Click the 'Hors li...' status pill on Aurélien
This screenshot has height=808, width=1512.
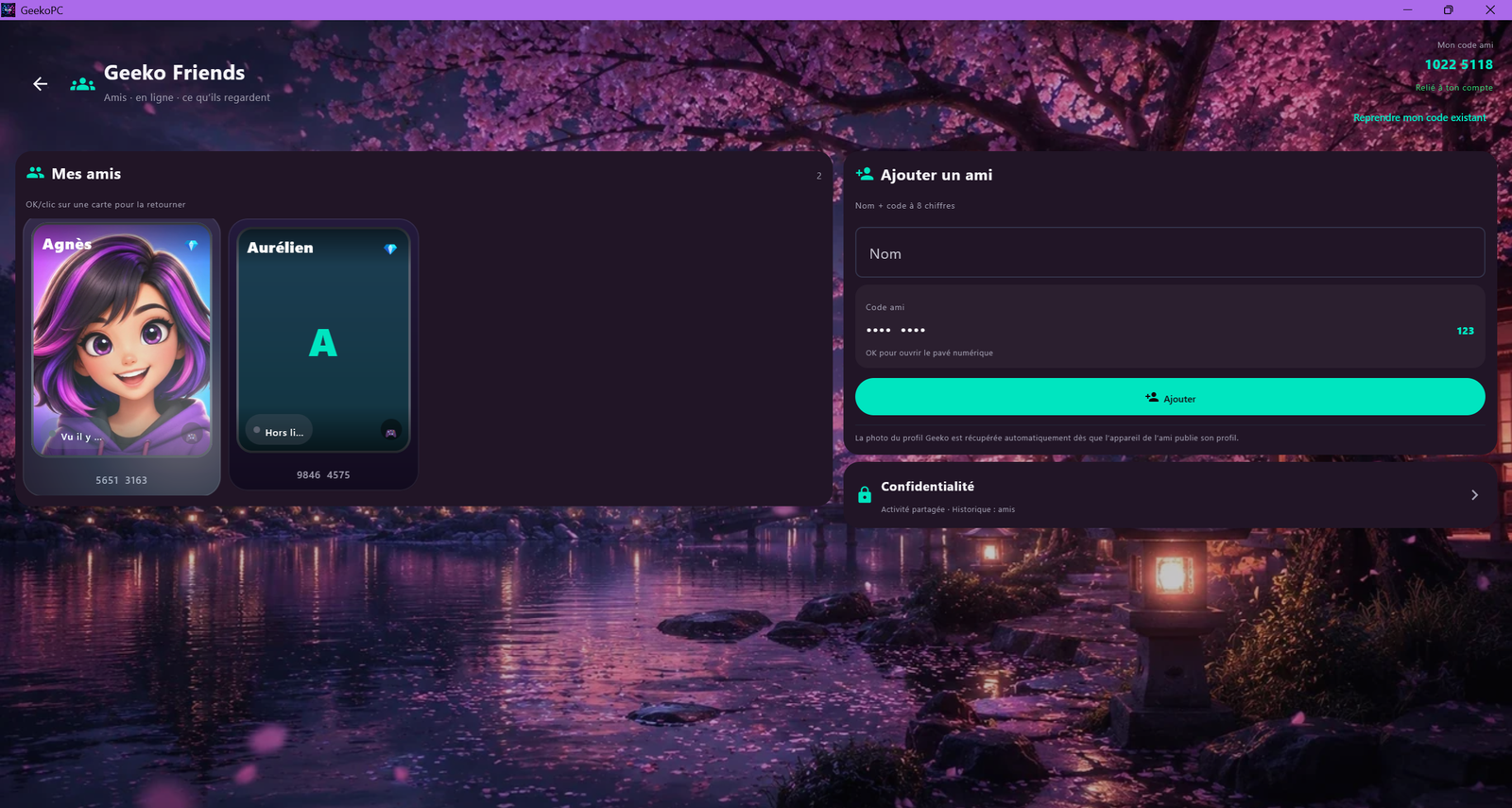tap(279, 431)
